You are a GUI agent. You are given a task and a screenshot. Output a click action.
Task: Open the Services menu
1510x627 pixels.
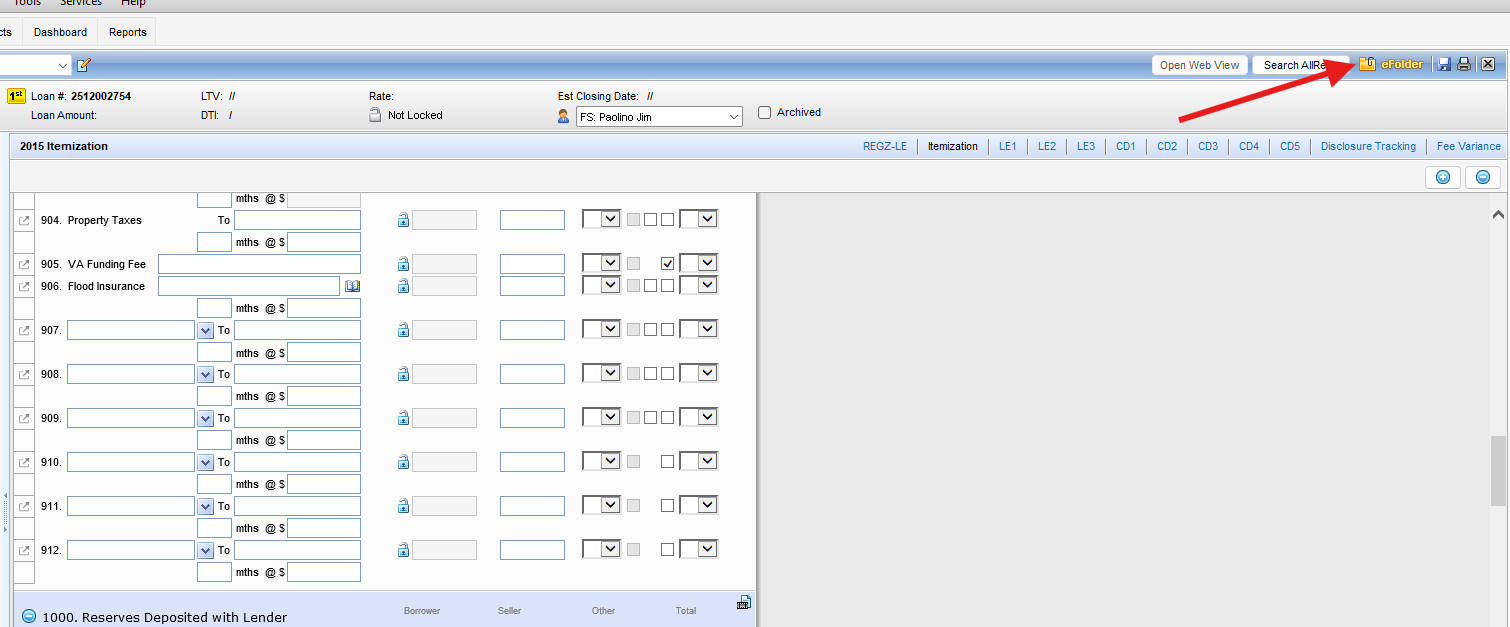[x=81, y=3]
